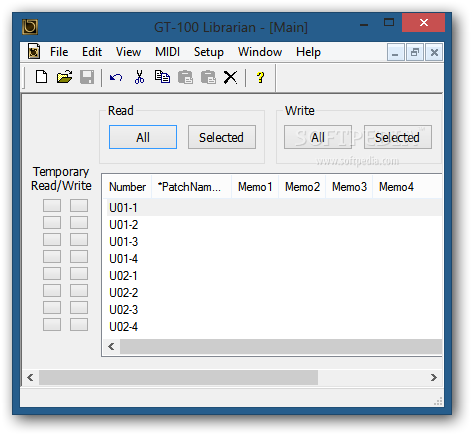Minimize the inner Main child window

(396, 52)
